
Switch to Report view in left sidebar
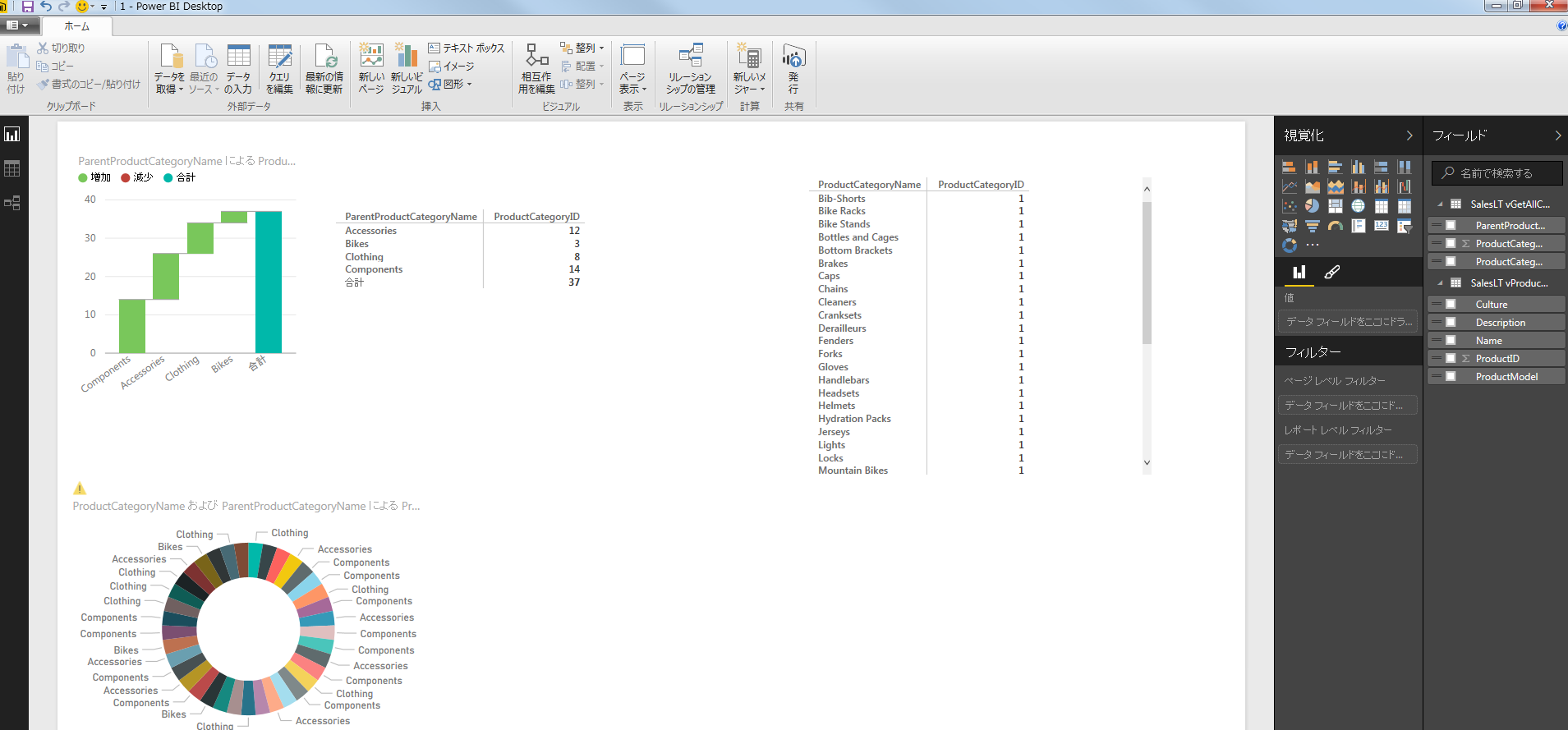tap(12, 134)
